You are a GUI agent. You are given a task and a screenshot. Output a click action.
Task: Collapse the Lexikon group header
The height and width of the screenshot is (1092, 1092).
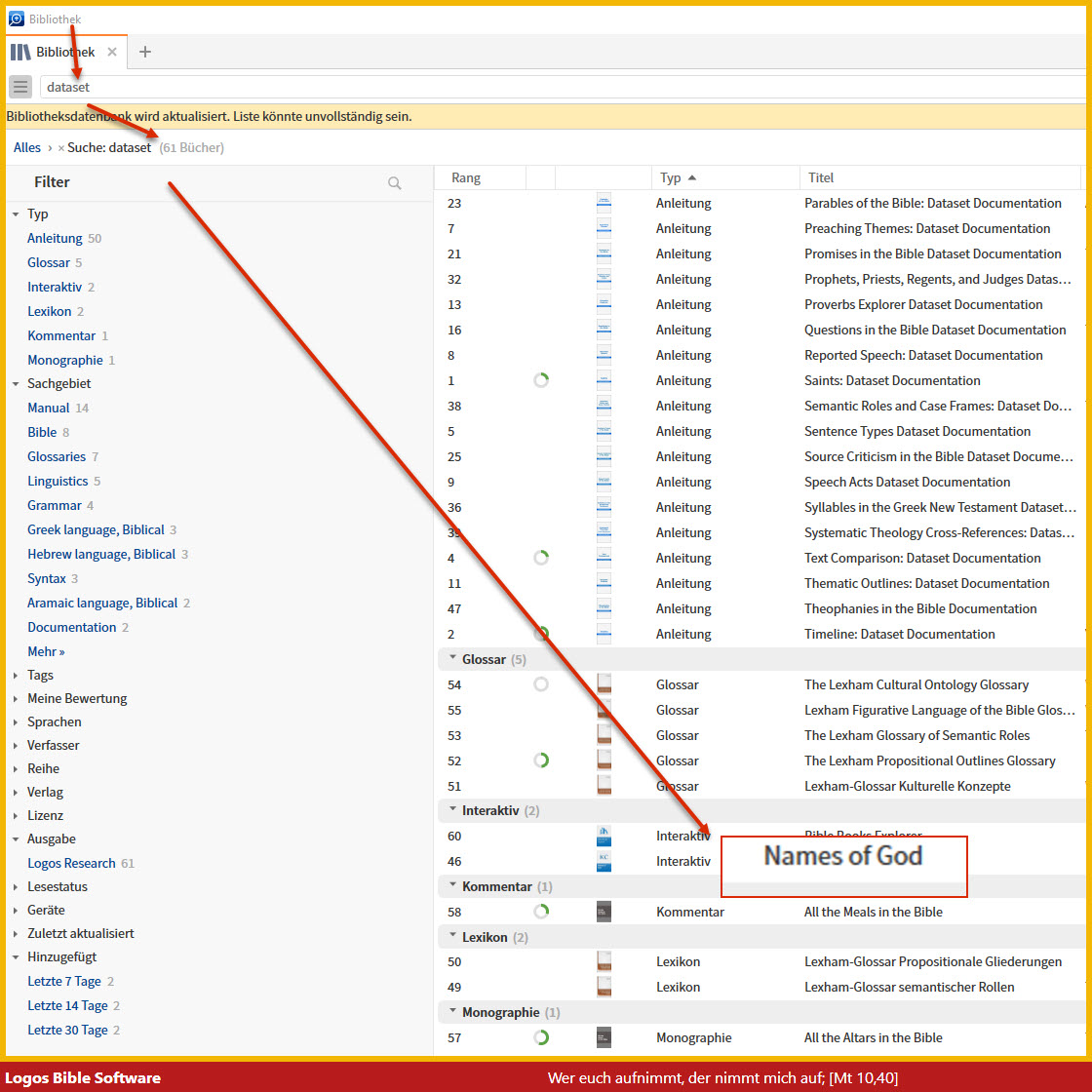tap(452, 936)
